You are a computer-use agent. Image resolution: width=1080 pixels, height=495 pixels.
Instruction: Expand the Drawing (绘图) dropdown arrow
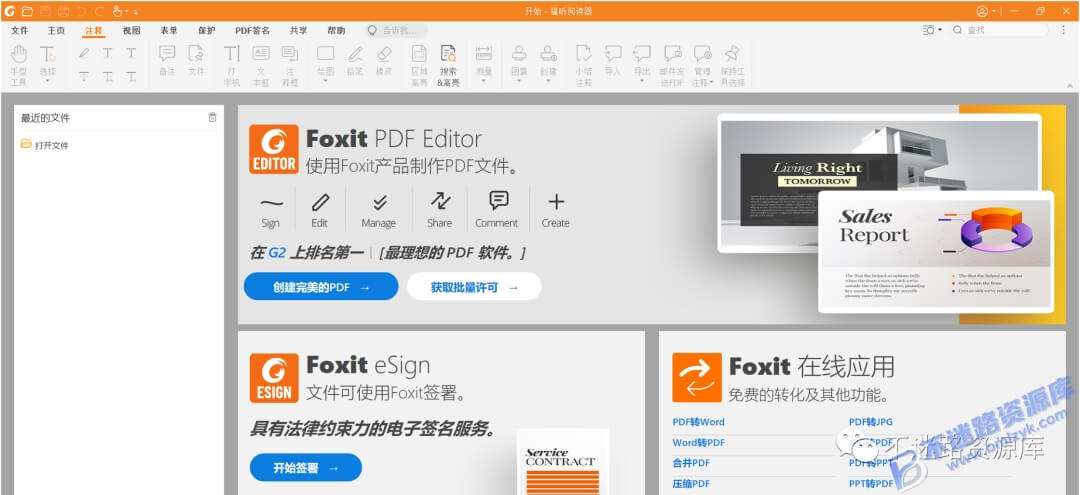point(325,81)
